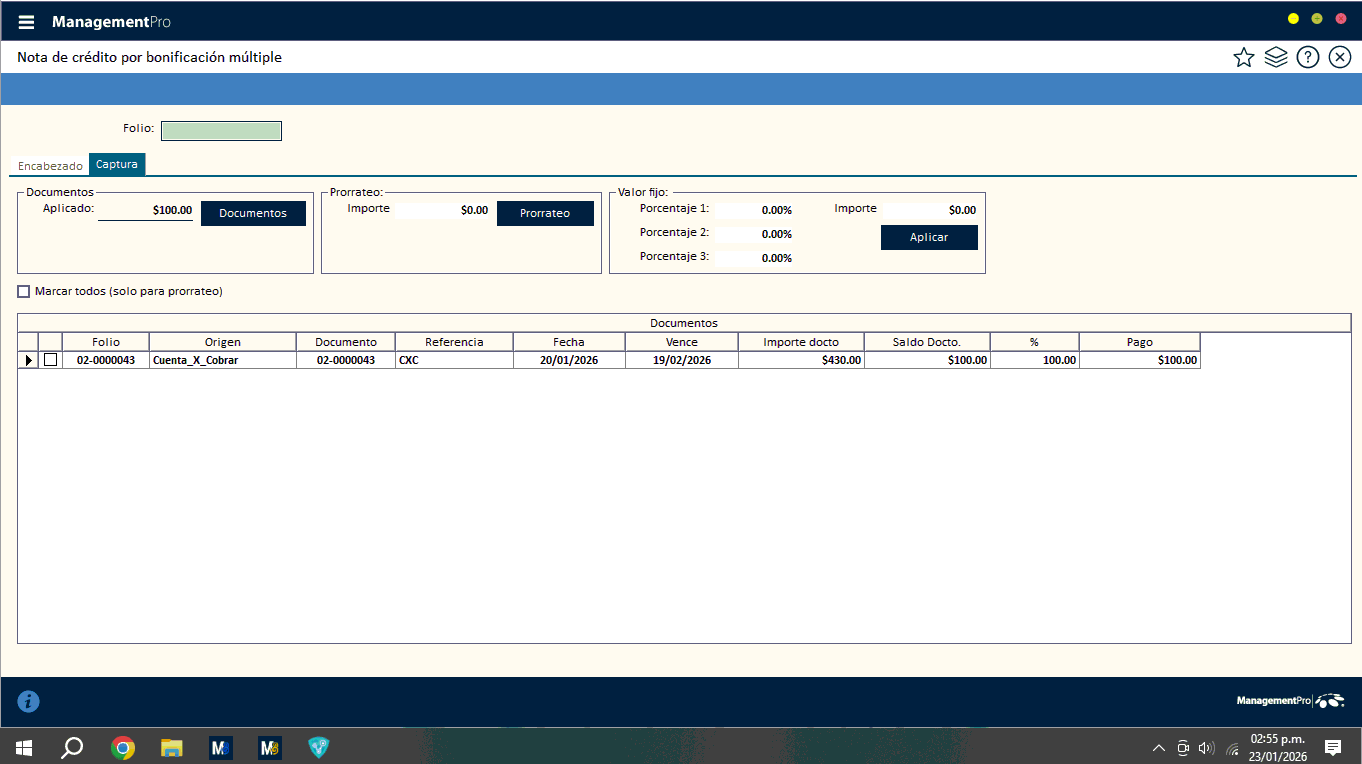Open help with question mark icon
Screen dimensions: 1362x764
1307,57
